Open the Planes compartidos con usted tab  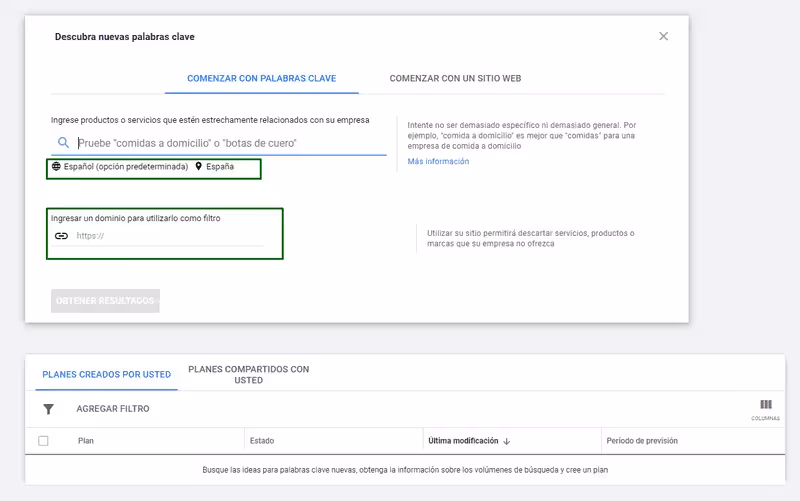248,374
